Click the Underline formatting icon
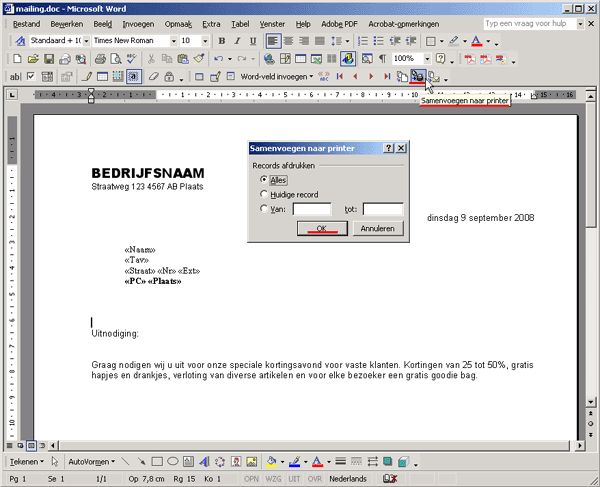This screenshot has width=600, height=487. 254,41
